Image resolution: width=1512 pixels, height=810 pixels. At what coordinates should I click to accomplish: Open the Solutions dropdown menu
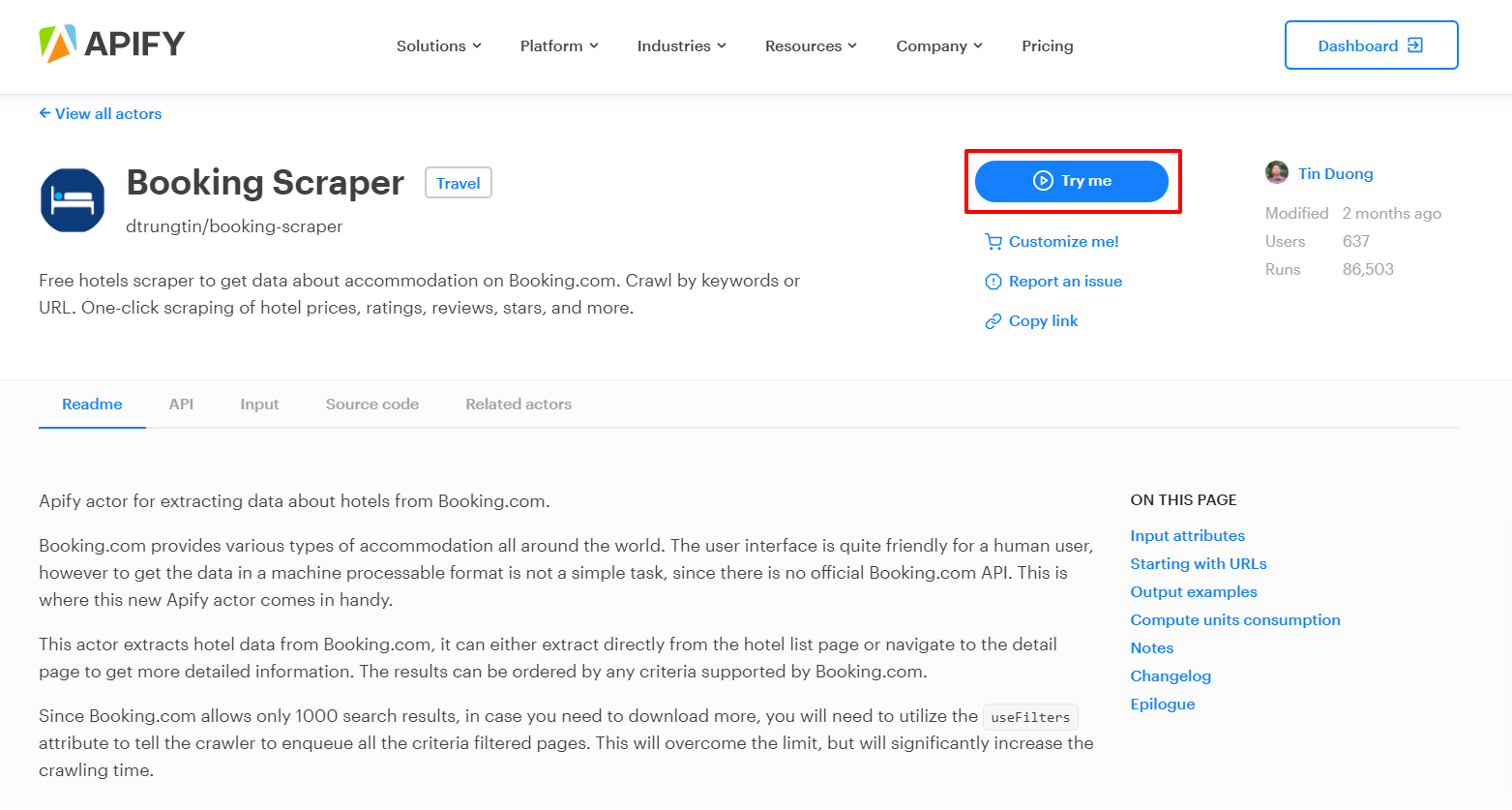point(439,45)
